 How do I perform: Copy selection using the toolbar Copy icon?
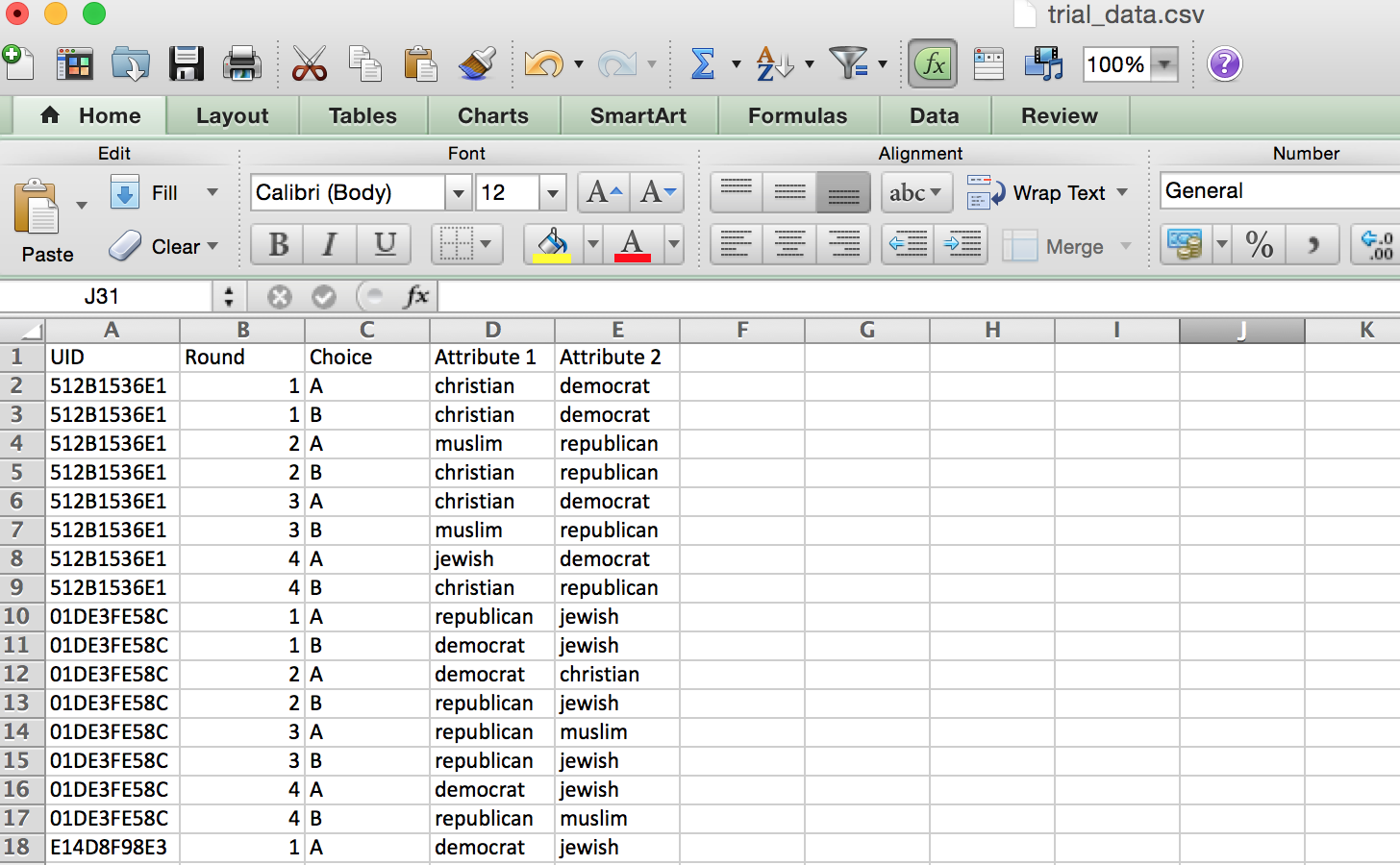pos(364,64)
